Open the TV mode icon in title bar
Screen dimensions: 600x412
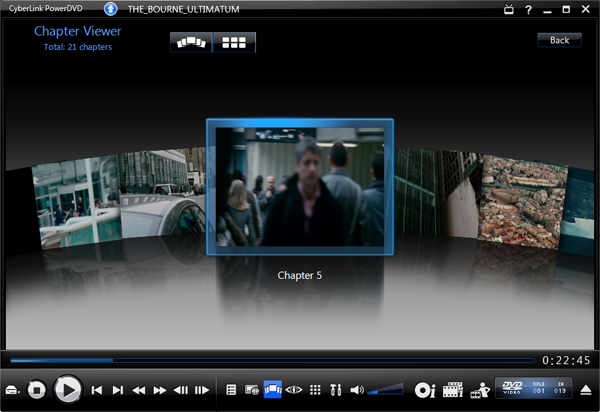point(509,9)
